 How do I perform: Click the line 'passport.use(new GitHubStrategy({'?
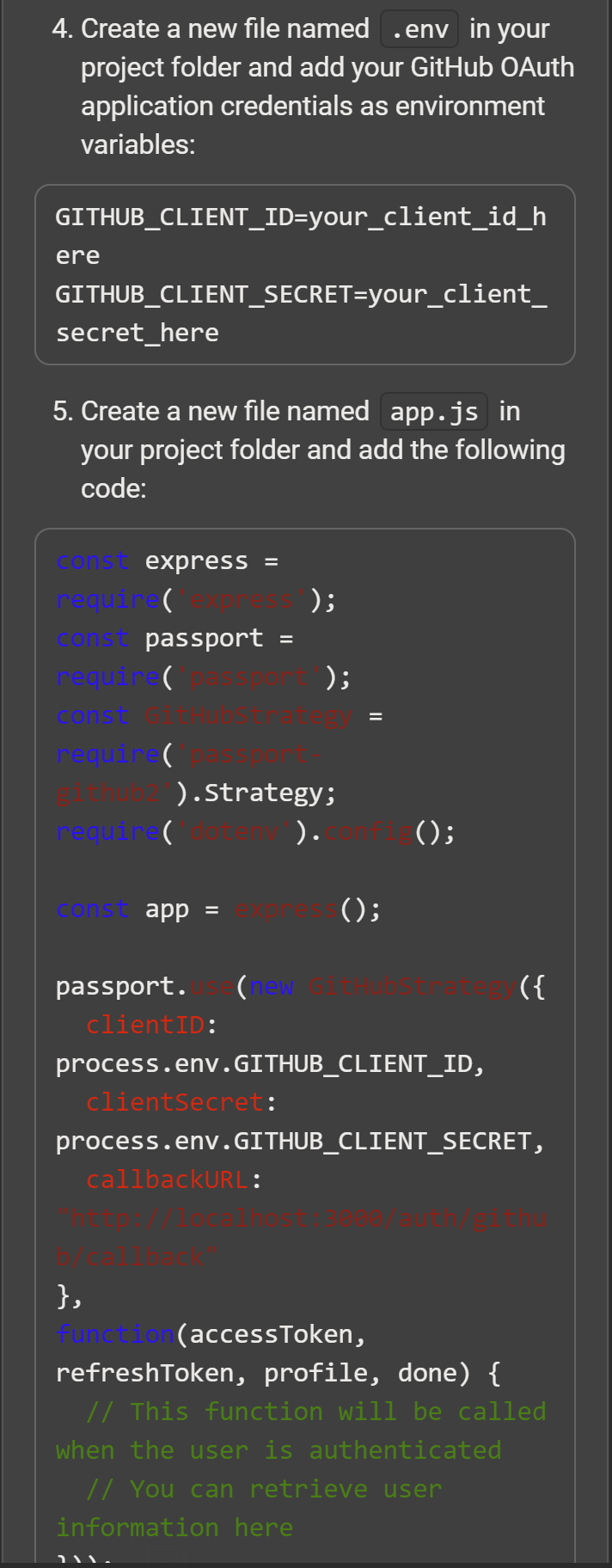301,986
